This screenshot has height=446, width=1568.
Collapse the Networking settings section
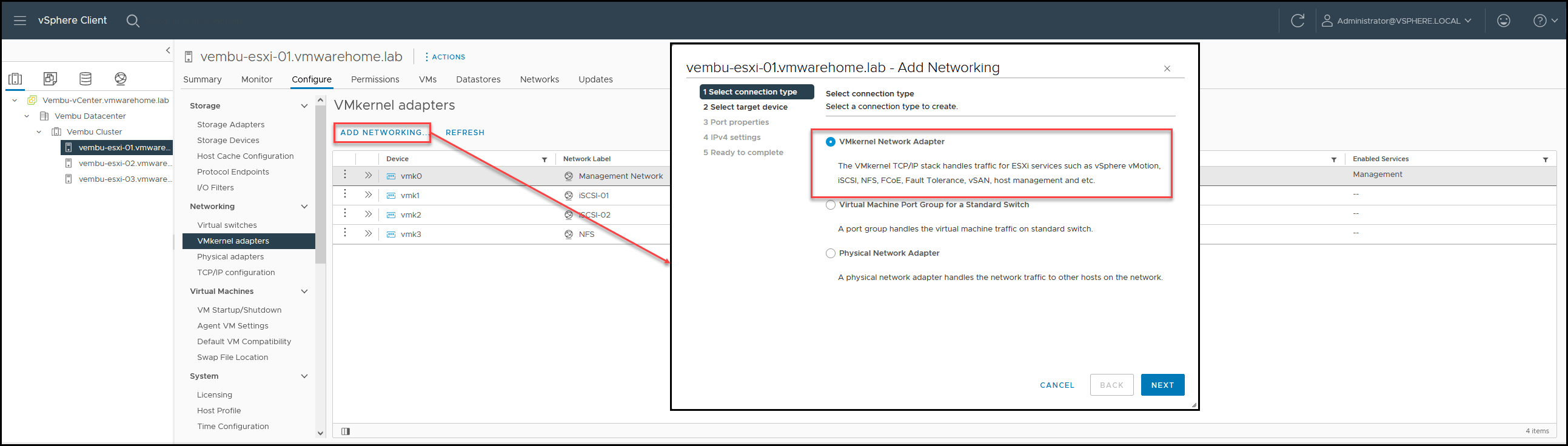pos(304,207)
